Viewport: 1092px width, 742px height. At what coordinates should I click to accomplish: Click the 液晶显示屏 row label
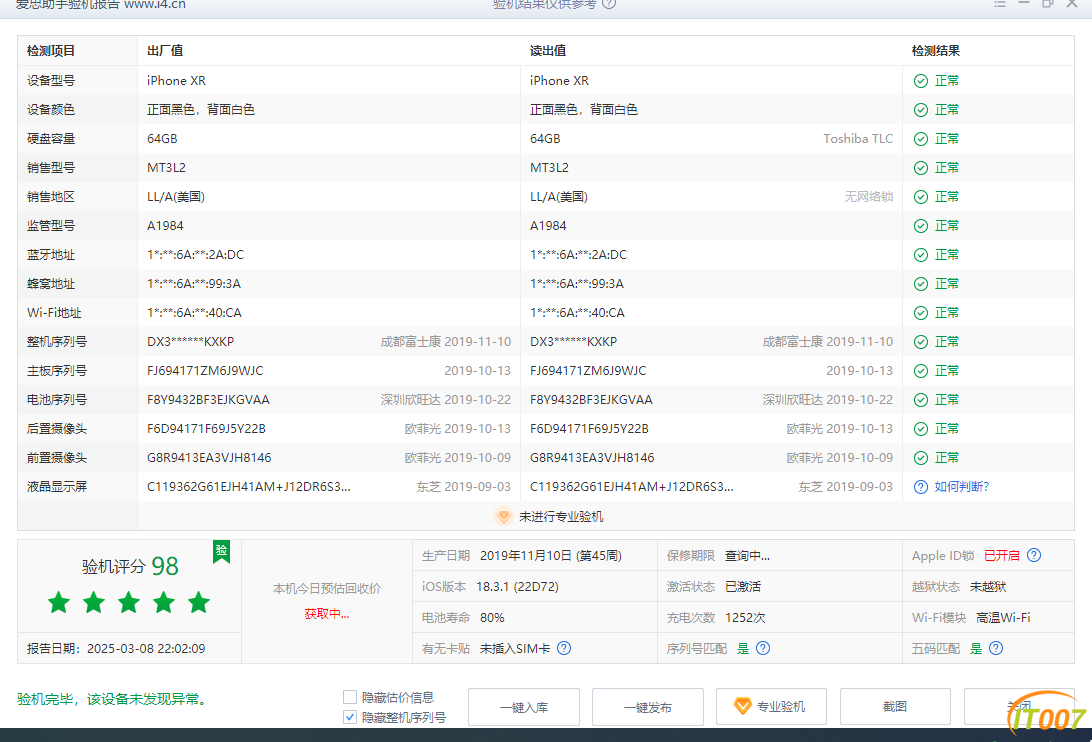[57, 487]
